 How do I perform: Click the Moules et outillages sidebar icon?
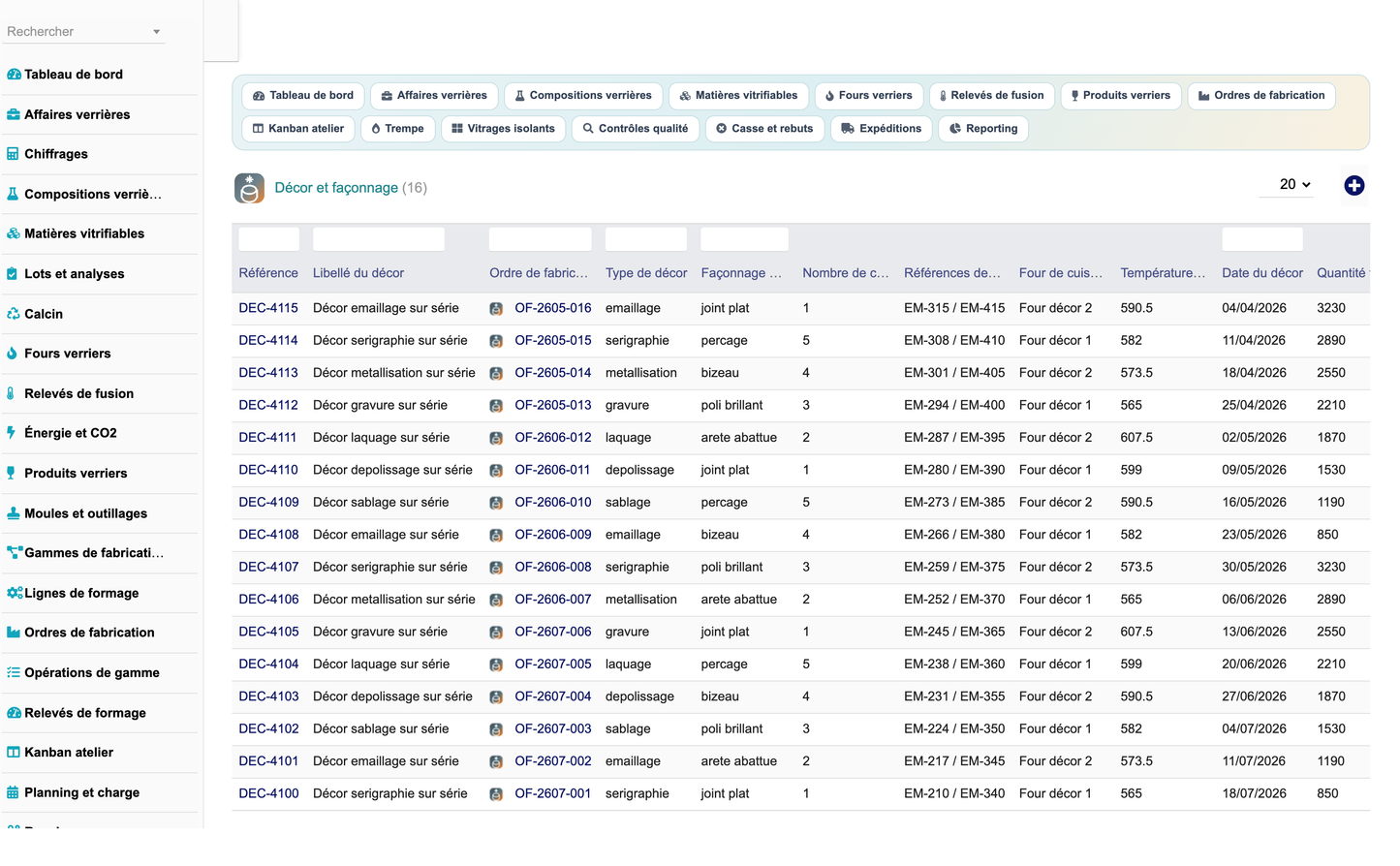13,513
